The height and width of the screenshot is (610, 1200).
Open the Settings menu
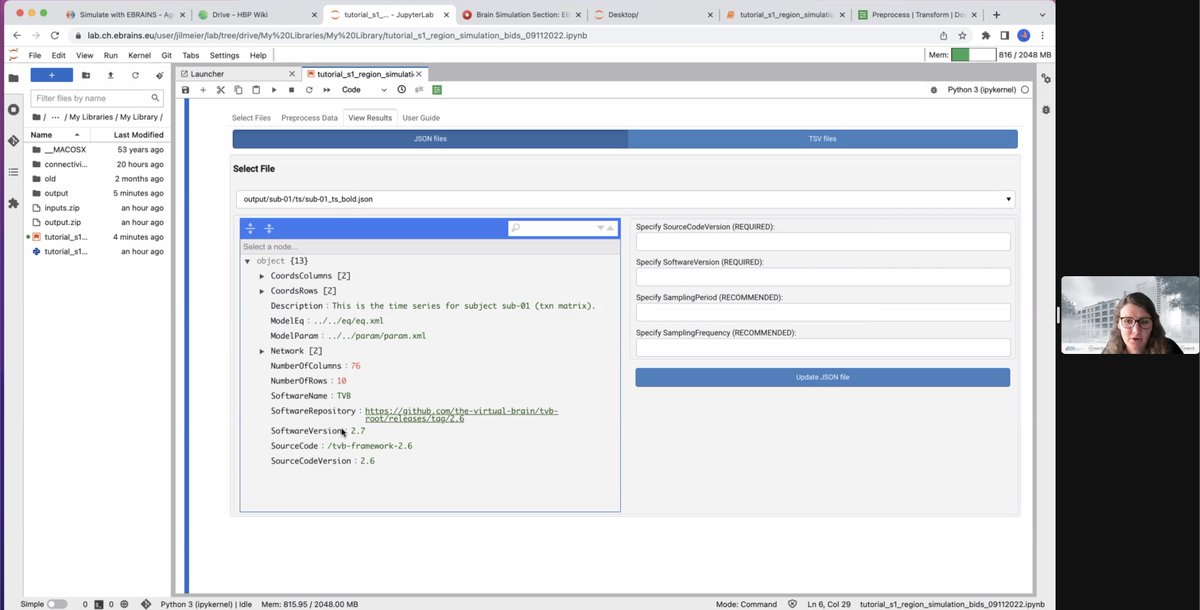pyautogui.click(x=224, y=55)
